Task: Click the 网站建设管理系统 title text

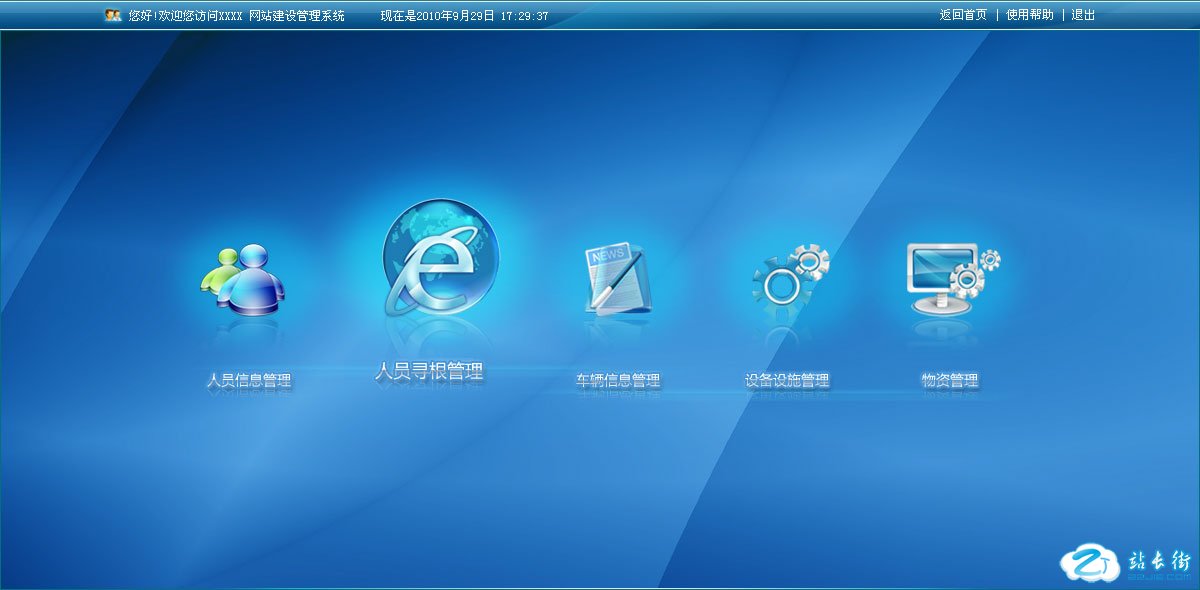Action: [x=296, y=16]
